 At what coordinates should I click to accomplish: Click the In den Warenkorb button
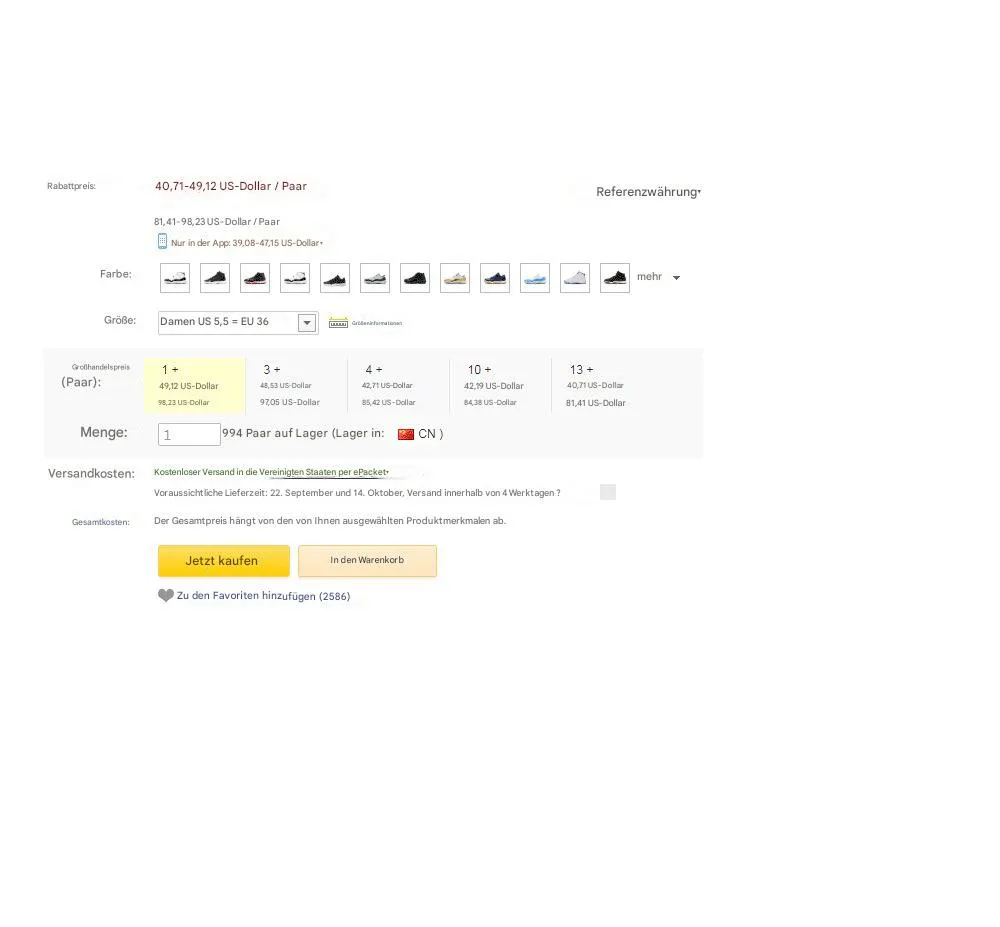pyautogui.click(x=367, y=561)
